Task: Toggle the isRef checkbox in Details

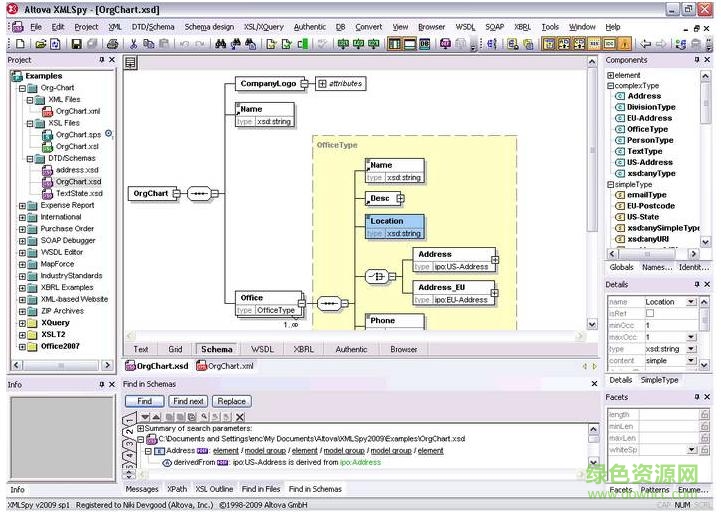Action: (x=648, y=313)
